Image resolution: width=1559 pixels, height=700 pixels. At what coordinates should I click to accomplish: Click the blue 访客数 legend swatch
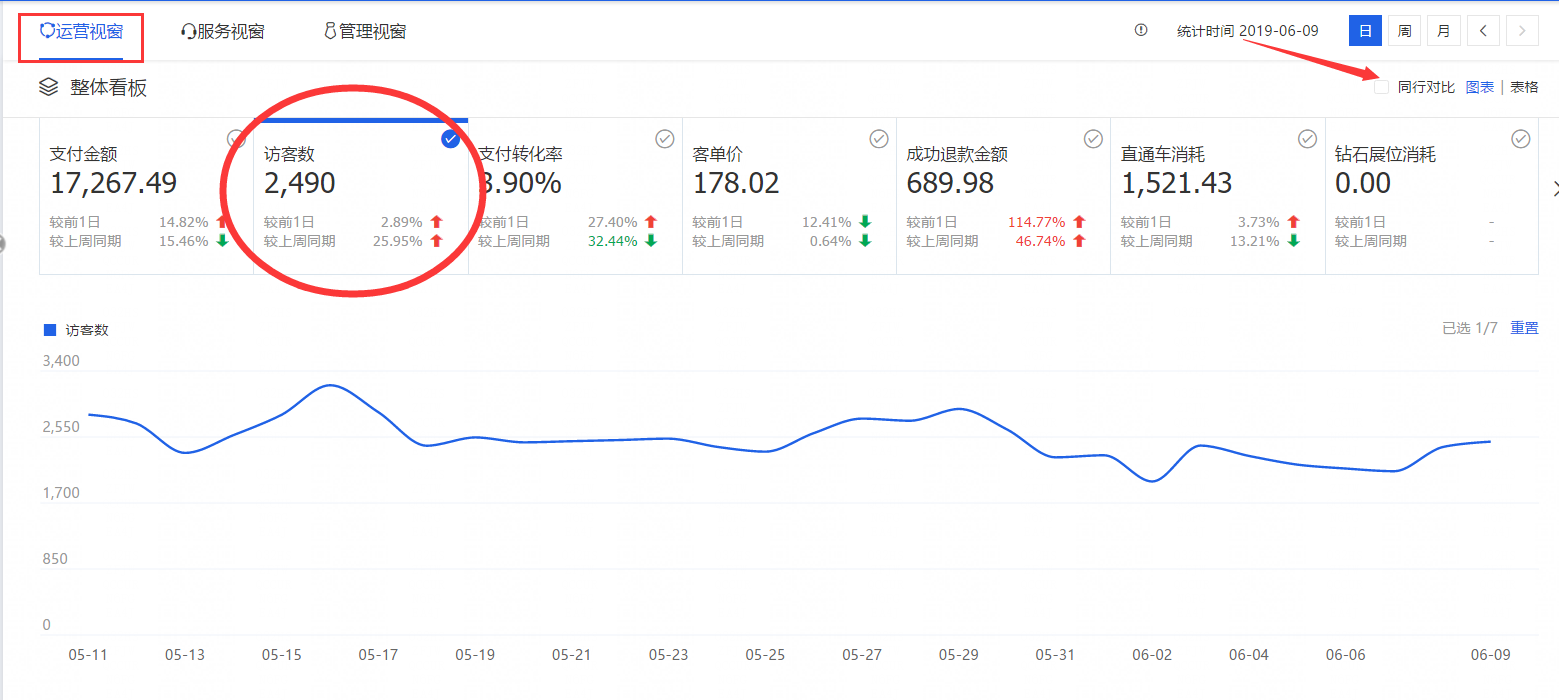[50, 330]
